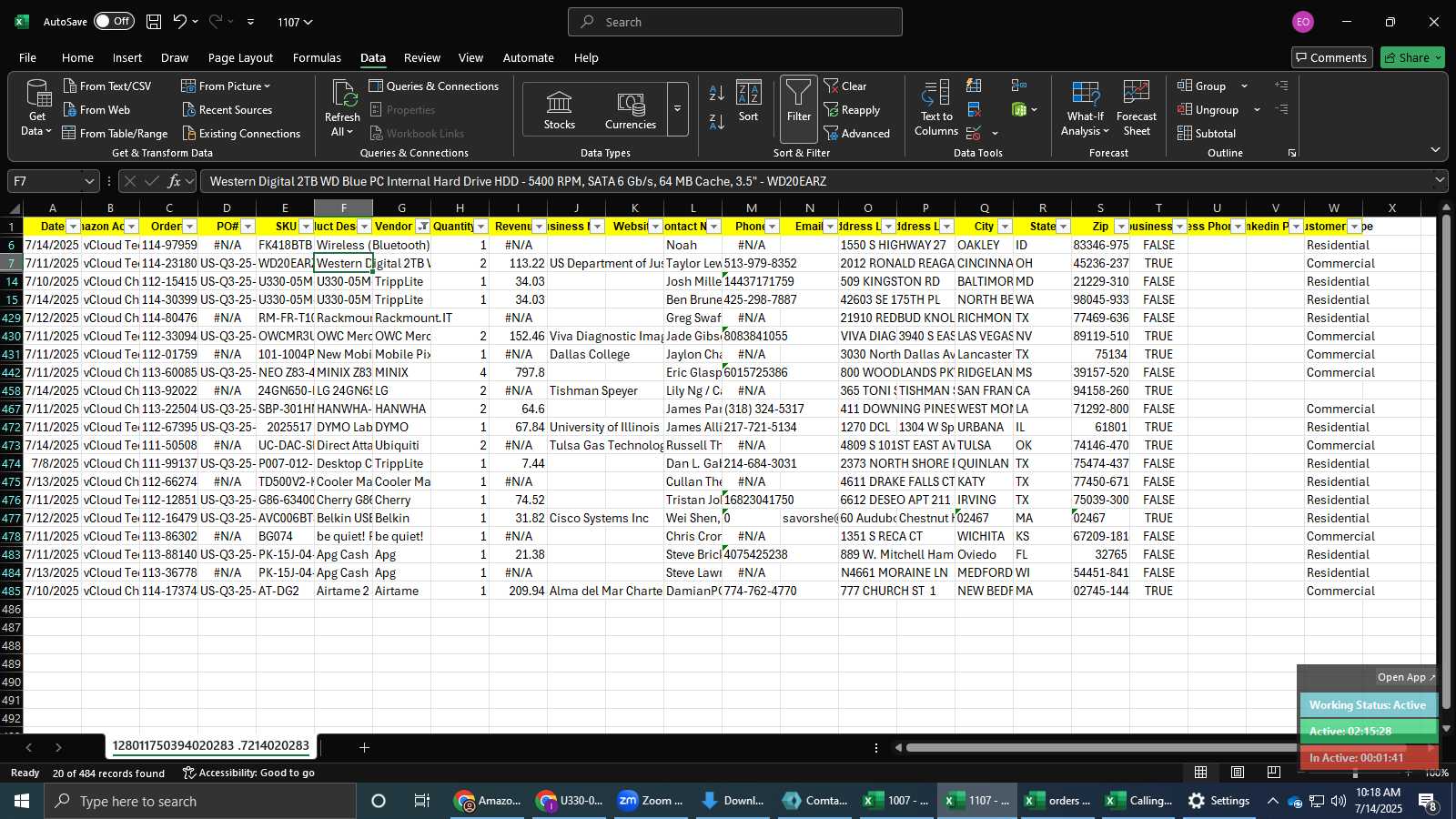Insert a Subtotal
This screenshot has height=819, width=1456.
coord(1207,133)
